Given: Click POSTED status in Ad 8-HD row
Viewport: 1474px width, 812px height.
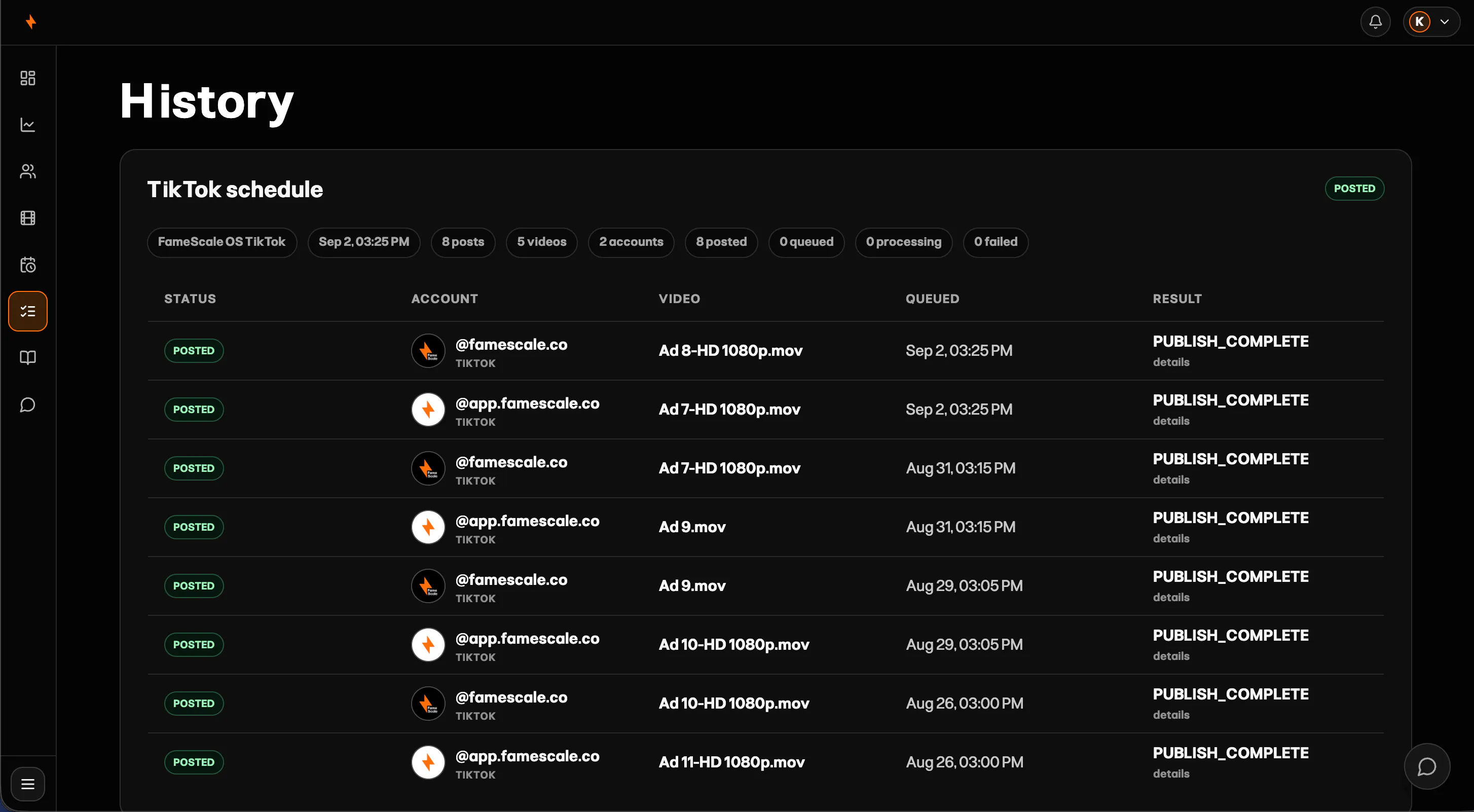Looking at the screenshot, I should pyautogui.click(x=194, y=351).
